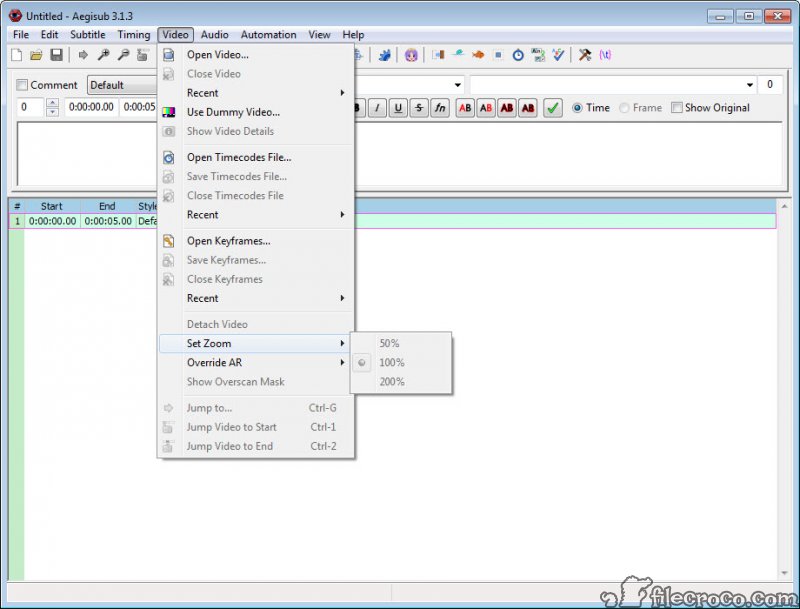The width and height of the screenshot is (800, 609).
Task: Expand Recent submenu below Close Keyframes
Action: tap(257, 298)
